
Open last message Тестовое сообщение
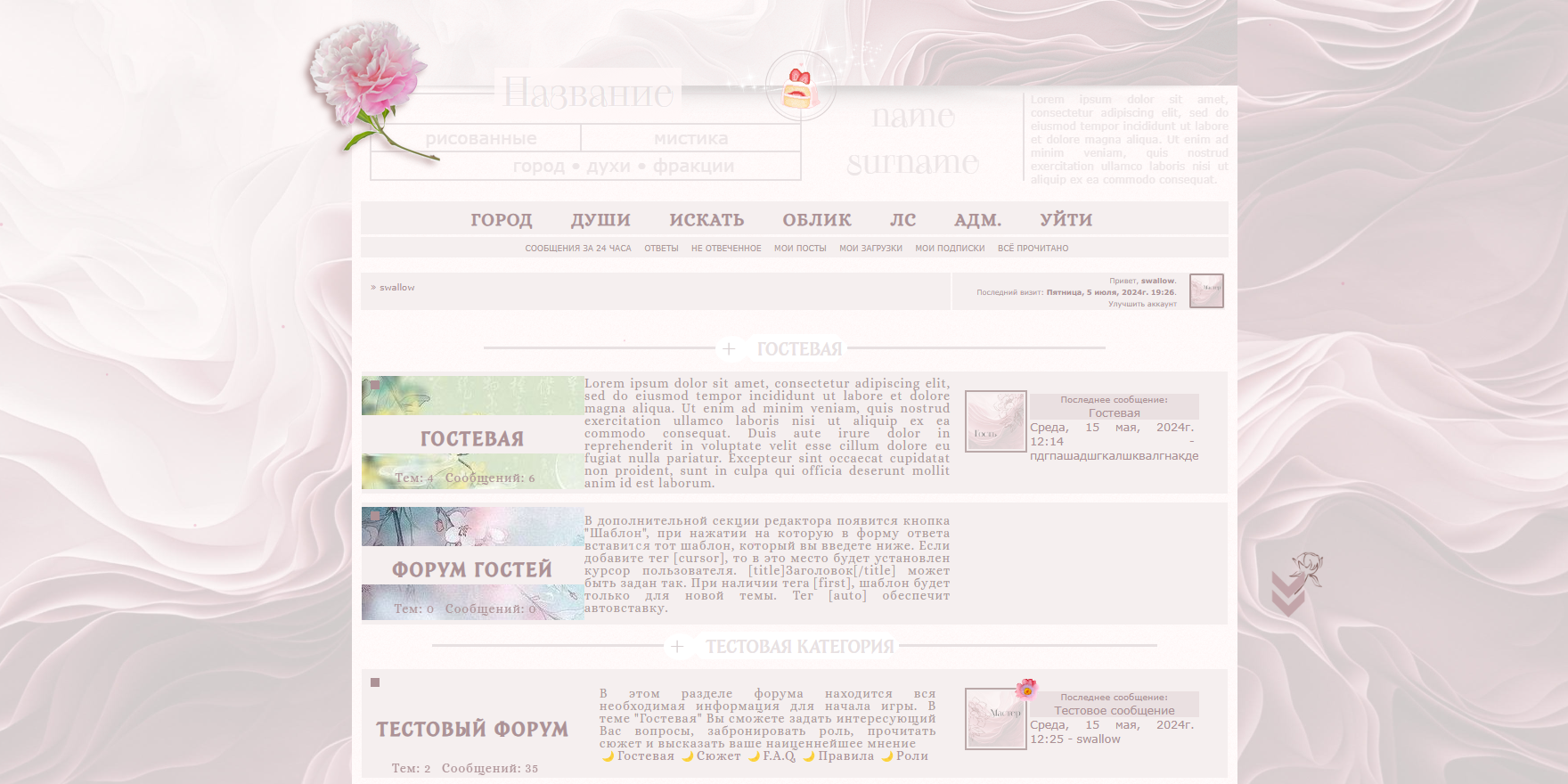click(x=1115, y=711)
